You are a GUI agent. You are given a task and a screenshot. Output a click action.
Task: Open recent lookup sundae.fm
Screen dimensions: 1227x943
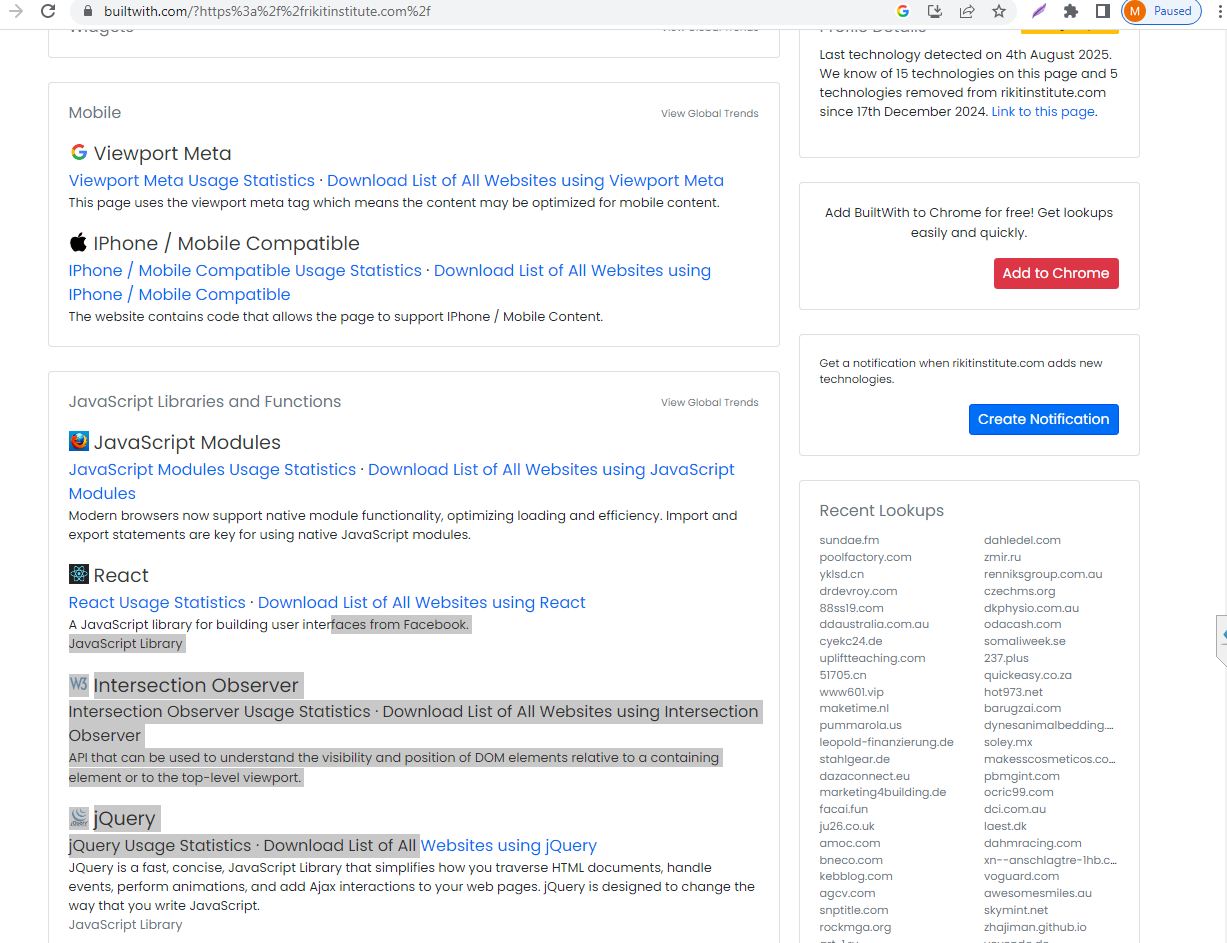[x=849, y=540]
